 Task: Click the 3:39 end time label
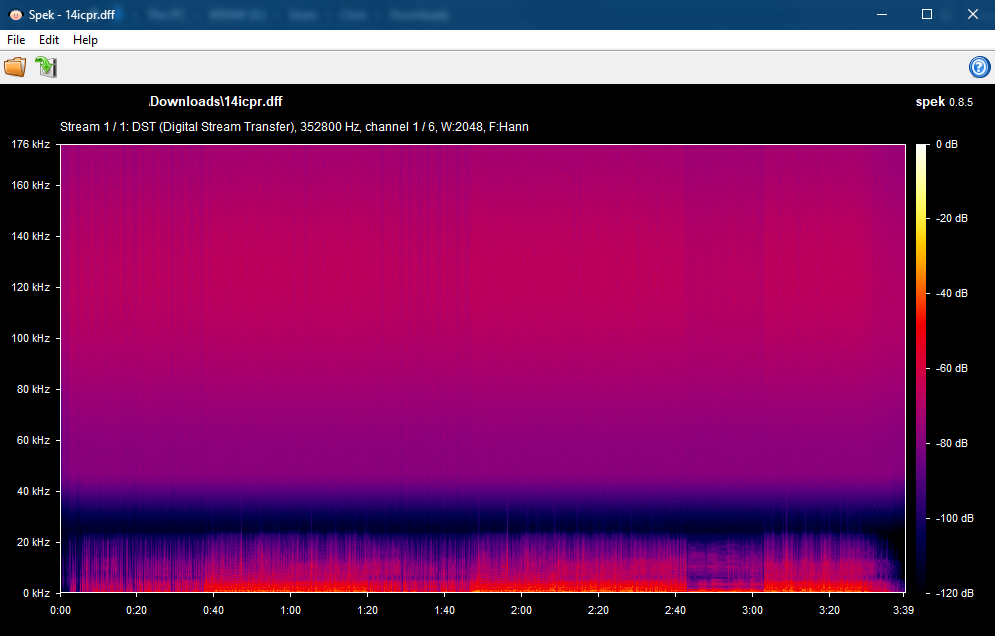[x=903, y=610]
